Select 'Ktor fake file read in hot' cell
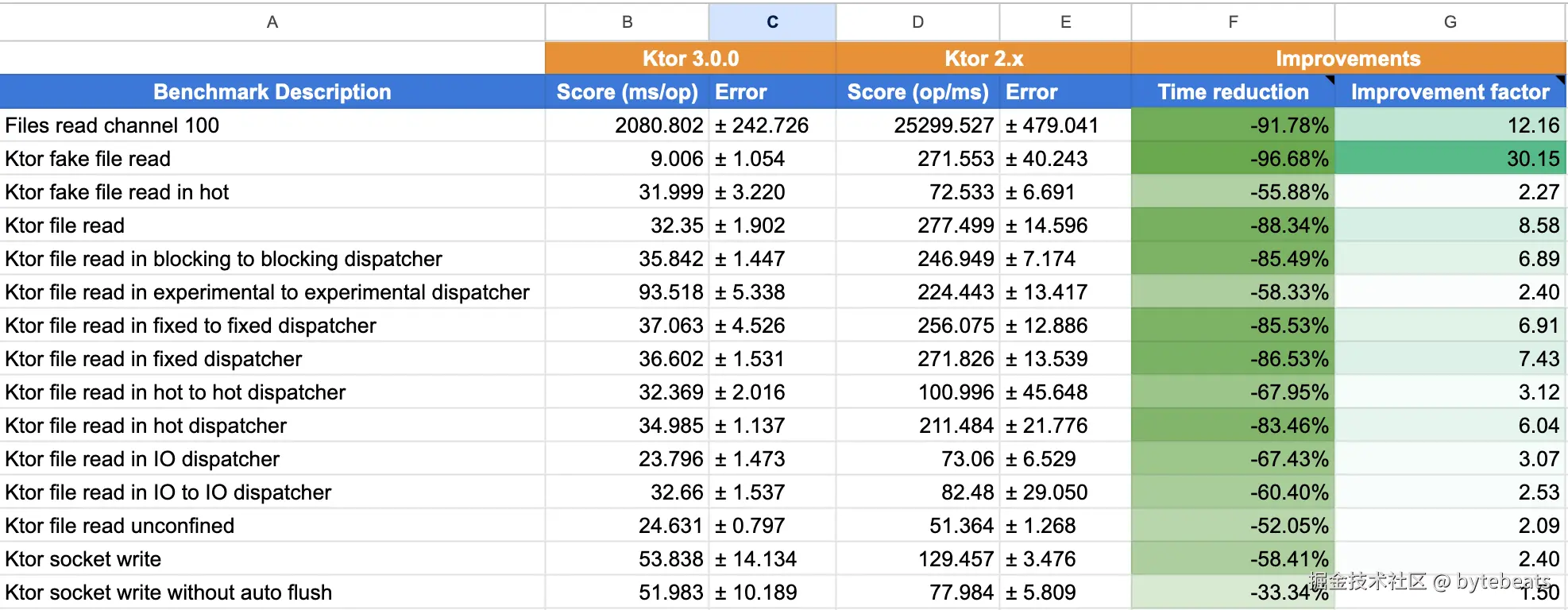 pos(272,192)
